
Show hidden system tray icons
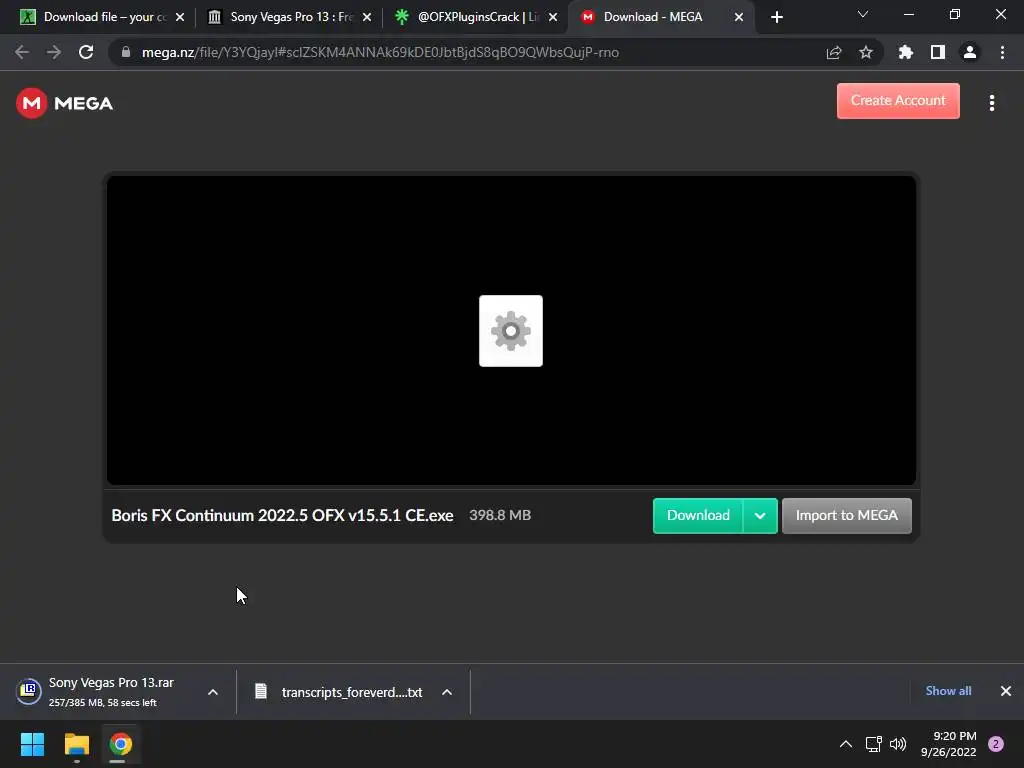coord(846,744)
